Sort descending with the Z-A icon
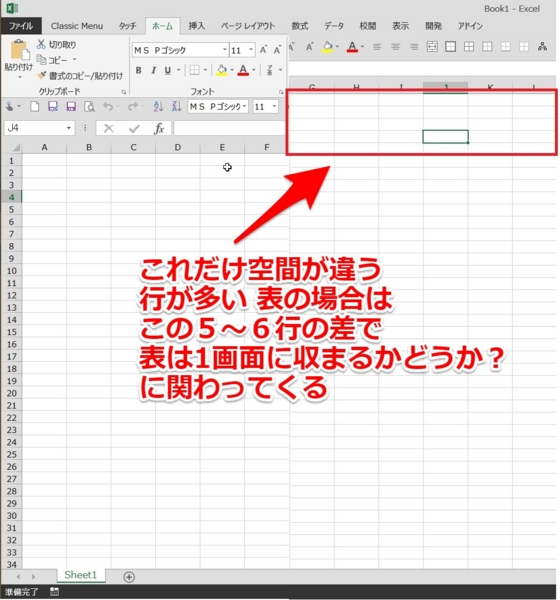 [x=176, y=106]
